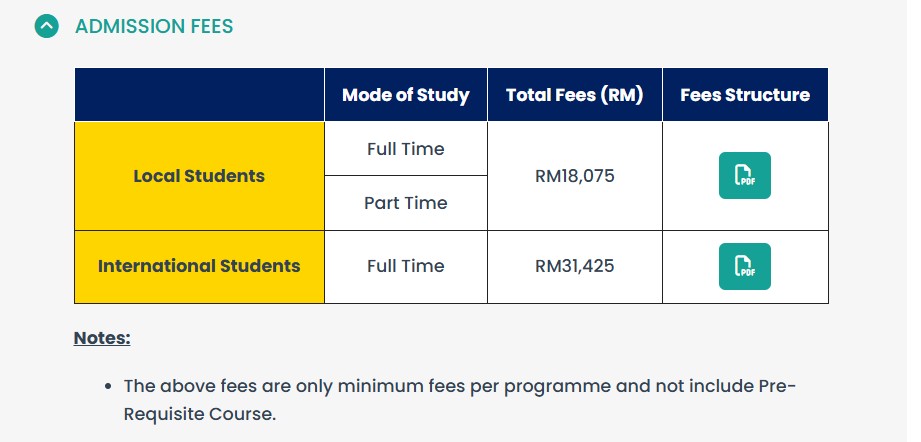Image resolution: width=921 pixels, height=442 pixels.
Task: Click the blank navy top-left header cell
Action: [199, 95]
